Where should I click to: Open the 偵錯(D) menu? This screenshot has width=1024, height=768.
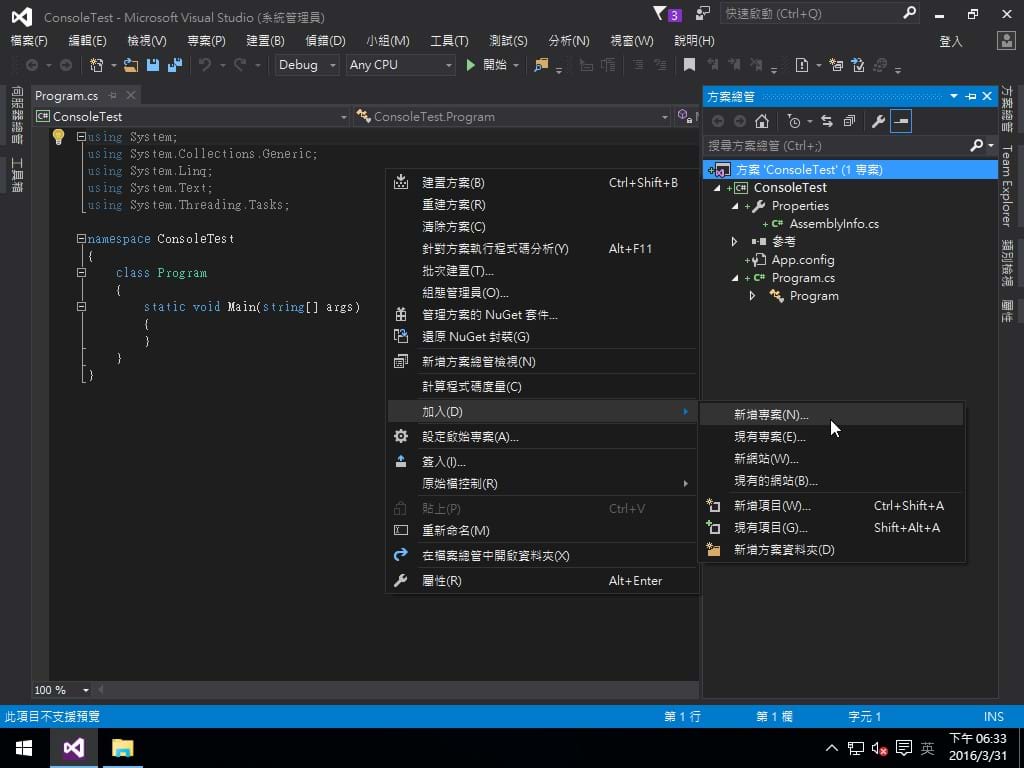(x=325, y=40)
